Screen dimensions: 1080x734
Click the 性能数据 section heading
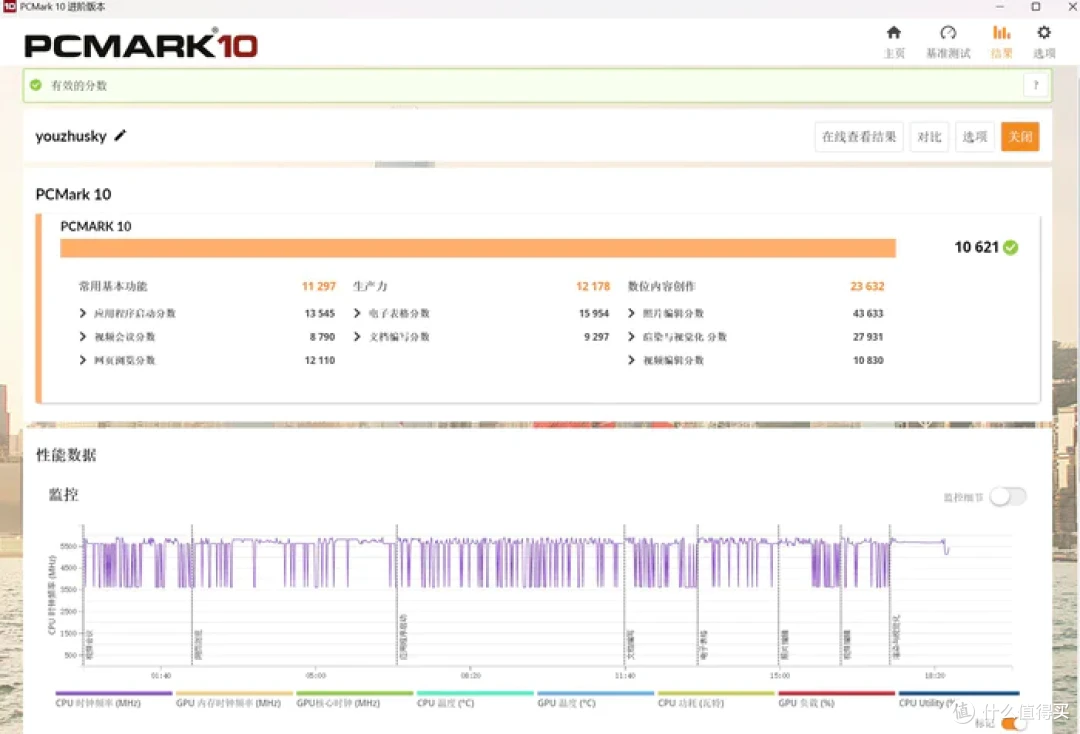coord(66,454)
